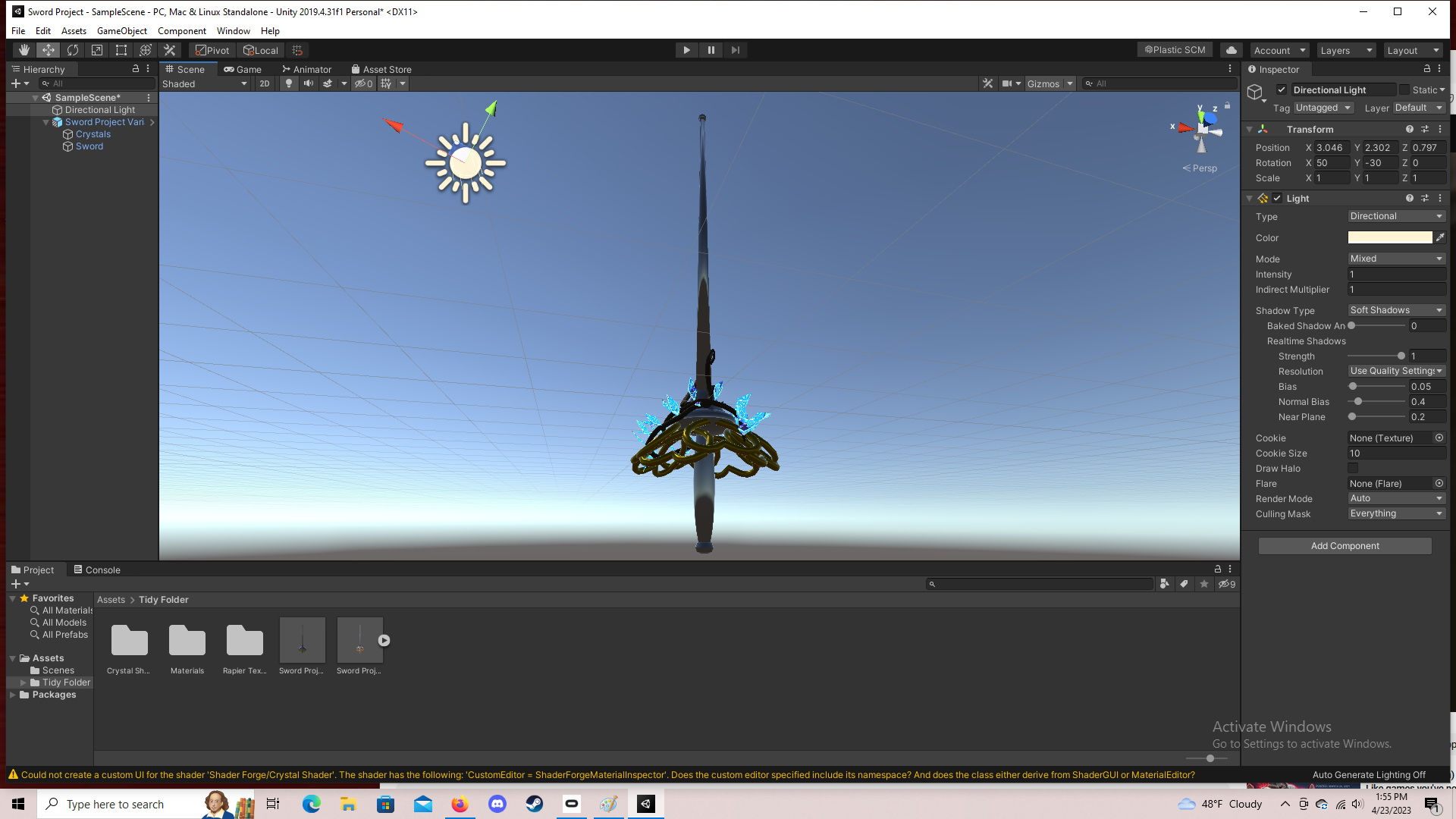
Task: Click the Plastic SCM button
Action: coord(1175,50)
